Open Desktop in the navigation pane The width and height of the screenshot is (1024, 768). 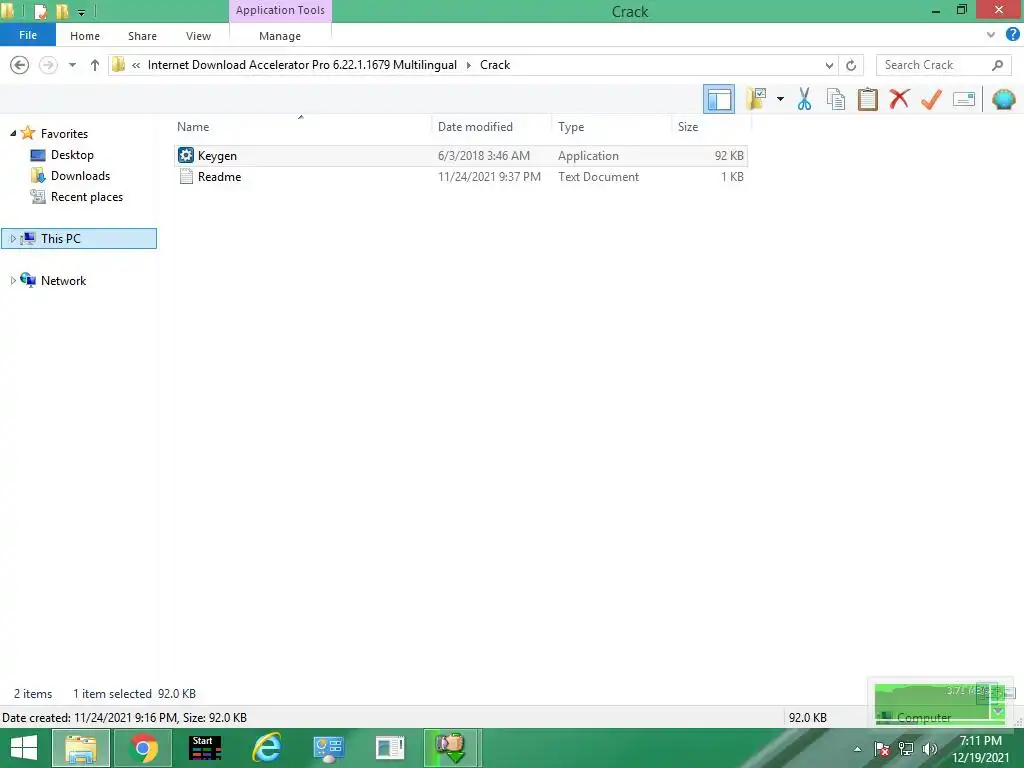72,155
